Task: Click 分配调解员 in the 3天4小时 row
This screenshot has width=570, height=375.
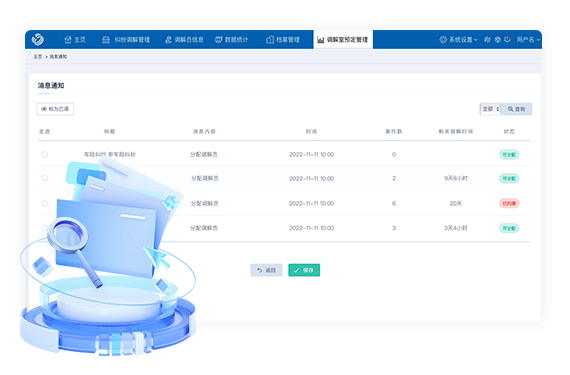Action: pyautogui.click(x=204, y=228)
